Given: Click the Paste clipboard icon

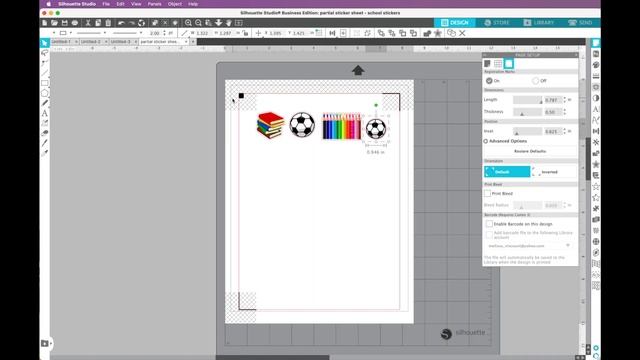Looking at the screenshot, I should [108, 23].
